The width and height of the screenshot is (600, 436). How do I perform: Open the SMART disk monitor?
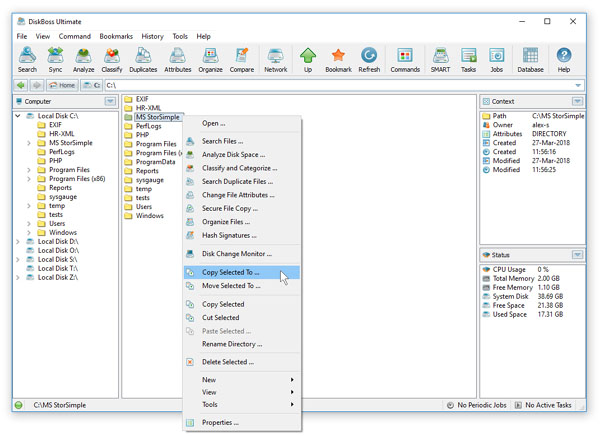click(x=440, y=60)
